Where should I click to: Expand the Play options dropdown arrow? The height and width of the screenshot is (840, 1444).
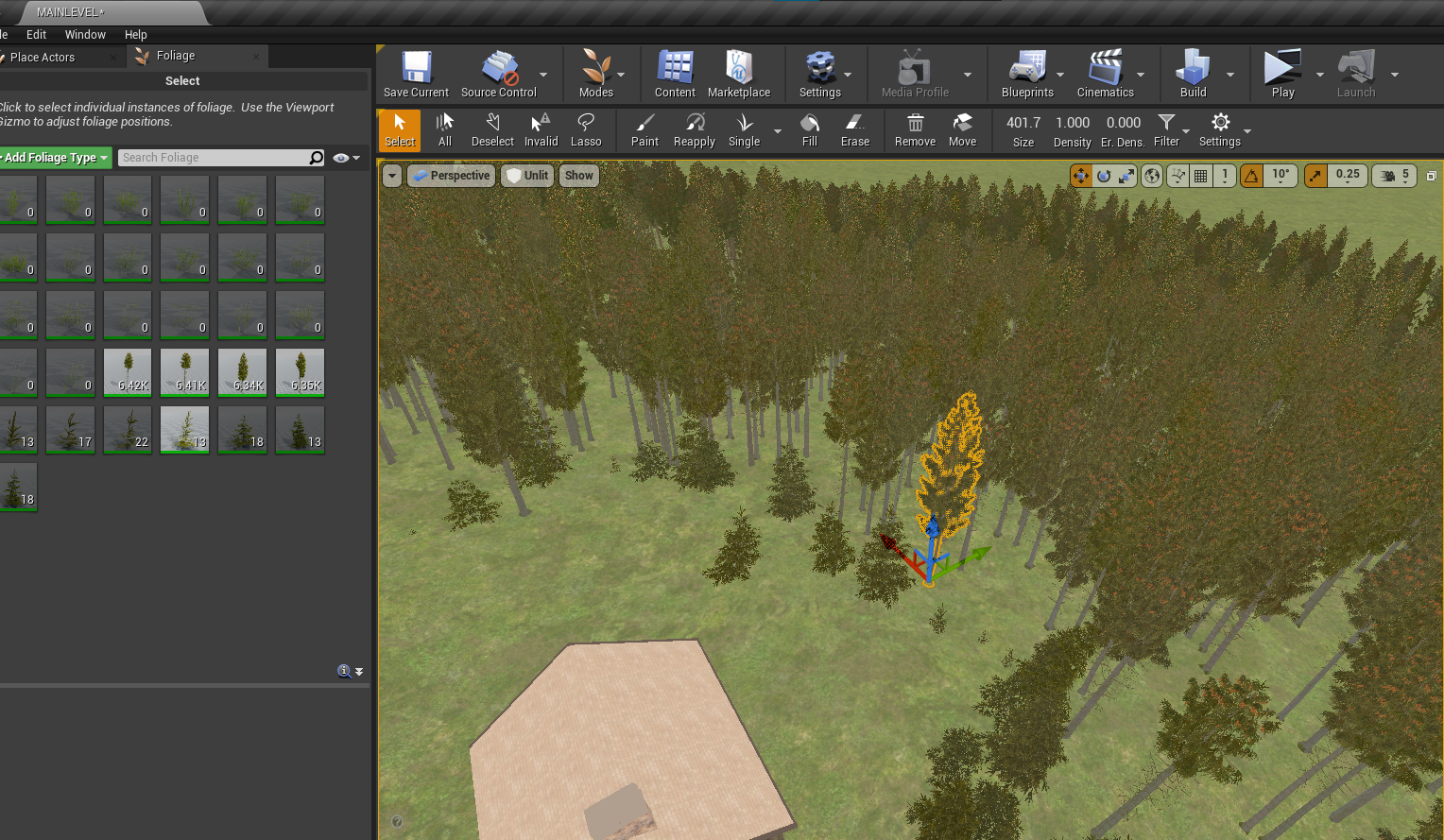click(1320, 75)
